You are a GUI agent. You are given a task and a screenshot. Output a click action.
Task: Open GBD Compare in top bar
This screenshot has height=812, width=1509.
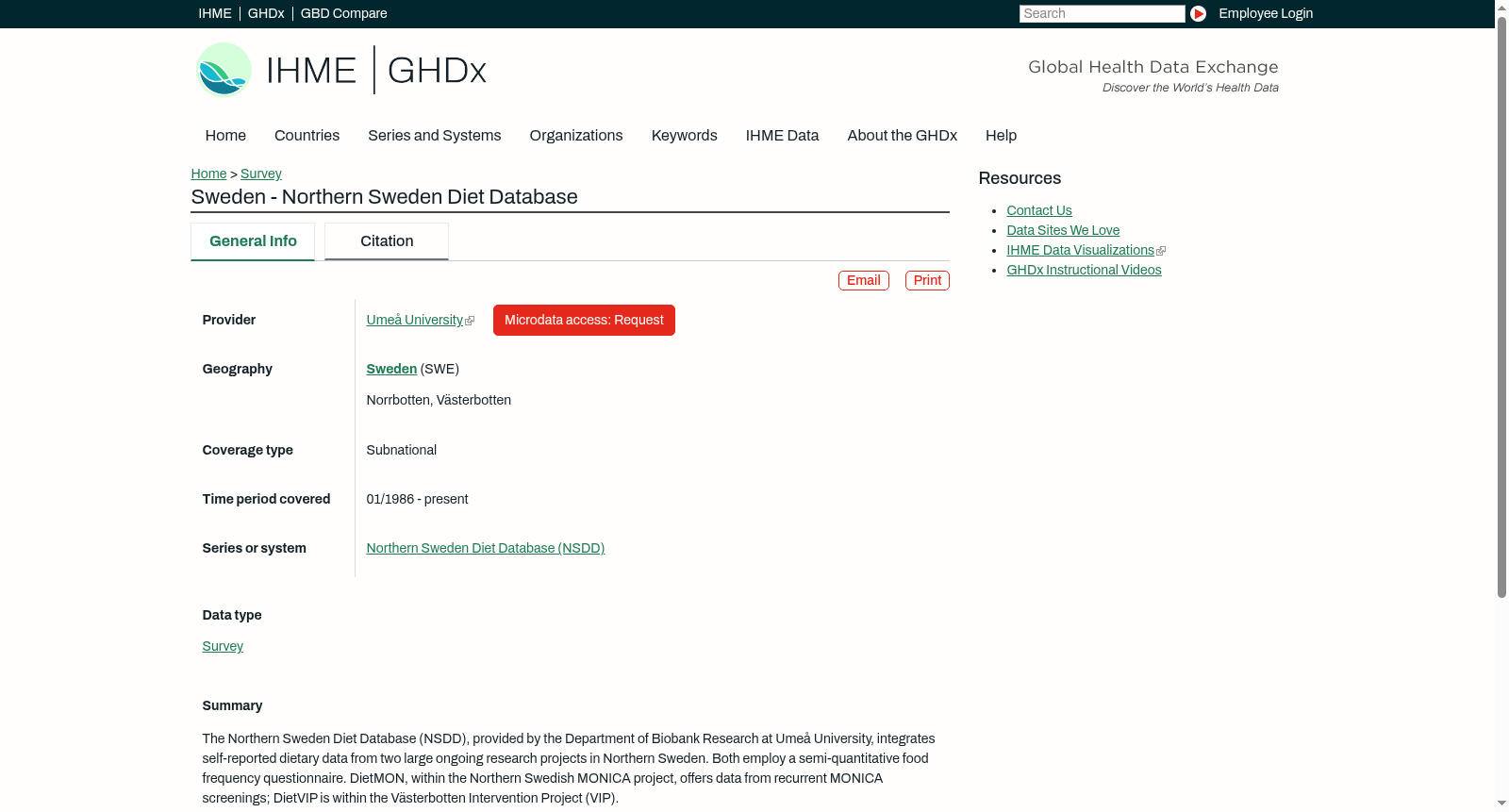point(344,13)
